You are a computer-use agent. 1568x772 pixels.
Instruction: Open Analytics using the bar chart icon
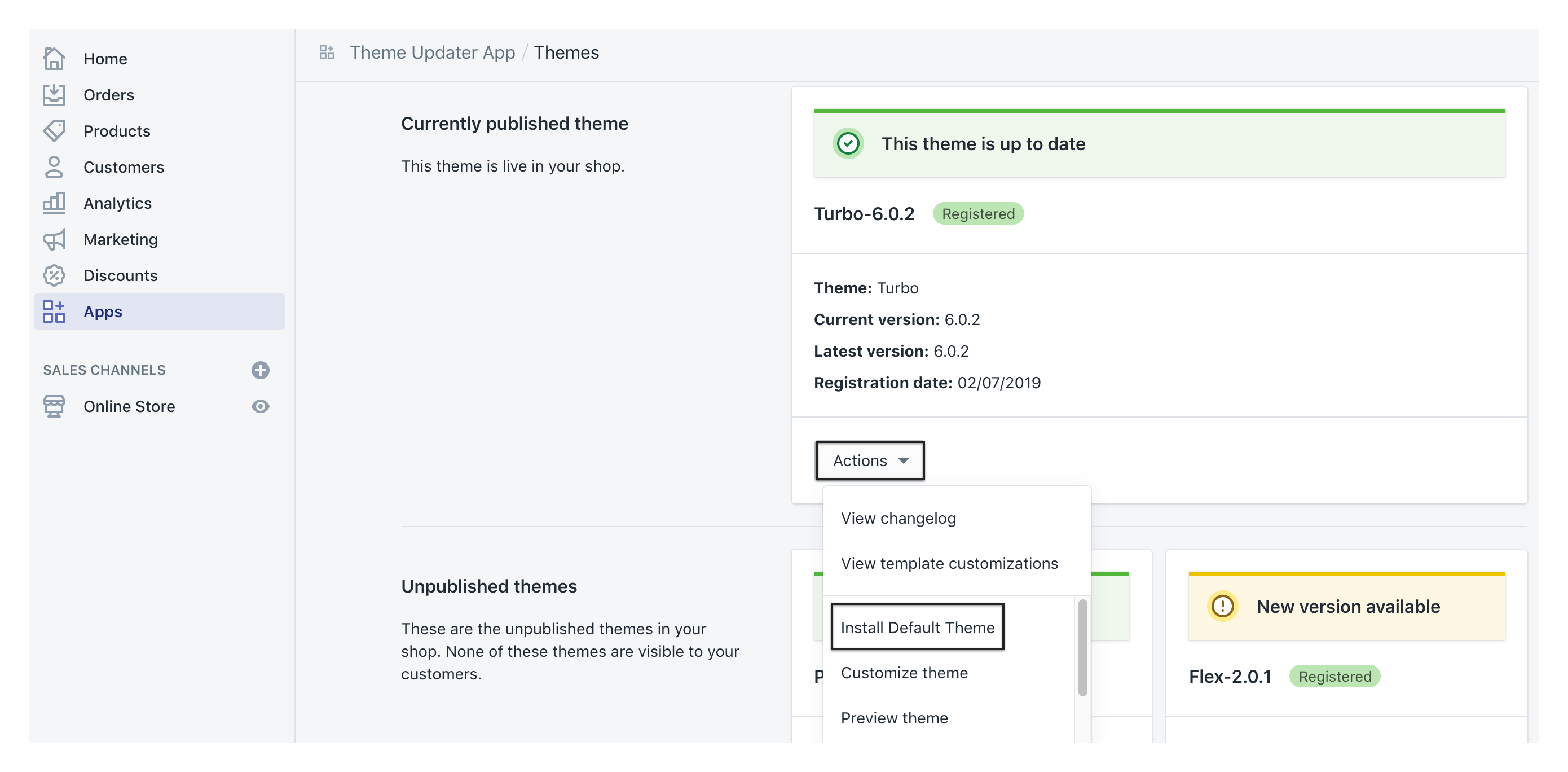(54, 203)
